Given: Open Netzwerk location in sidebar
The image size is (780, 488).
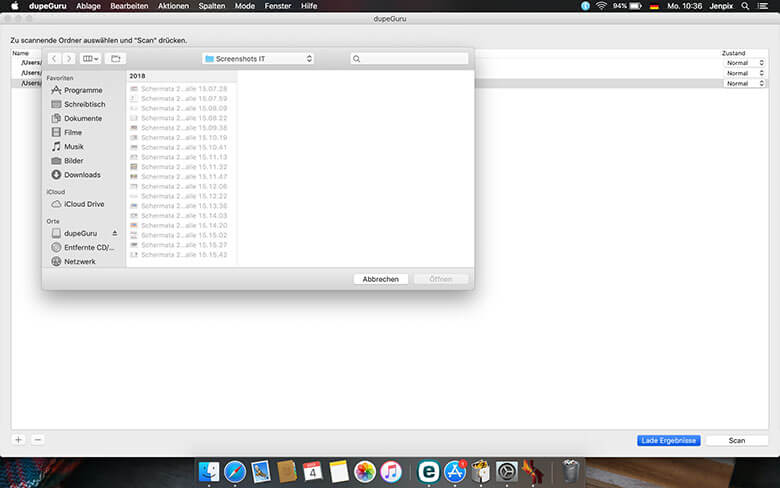Looking at the screenshot, I should click(79, 261).
